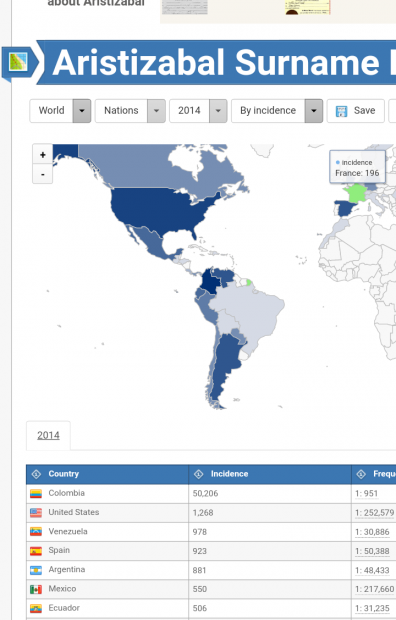Click Mexico on the map
The width and height of the screenshot is (396, 620).
pyautogui.click(x=152, y=243)
